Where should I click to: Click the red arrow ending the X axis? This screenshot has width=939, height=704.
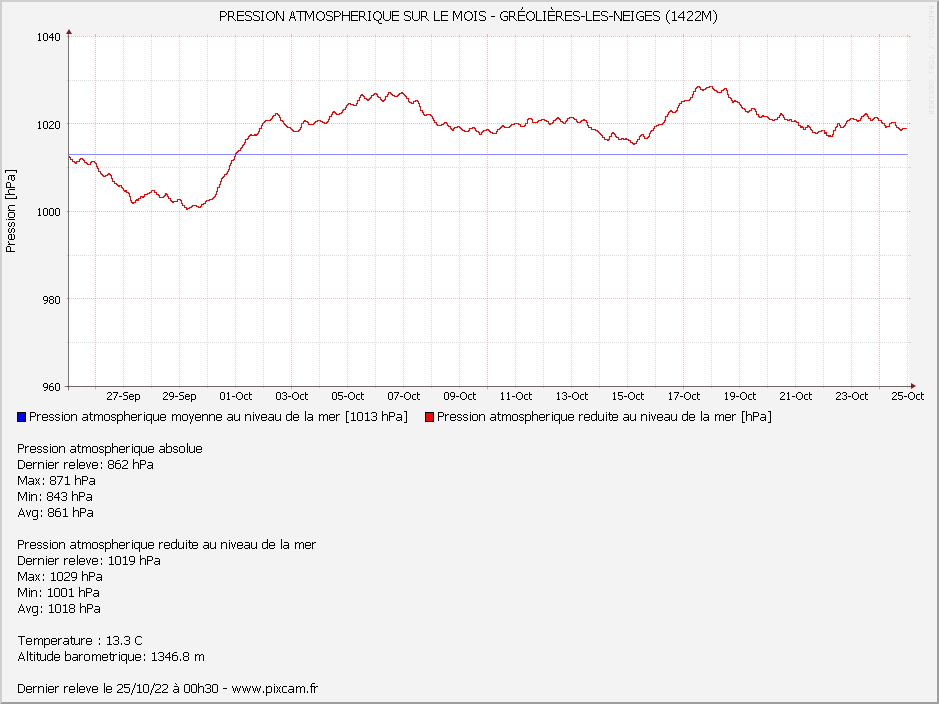tap(912, 385)
